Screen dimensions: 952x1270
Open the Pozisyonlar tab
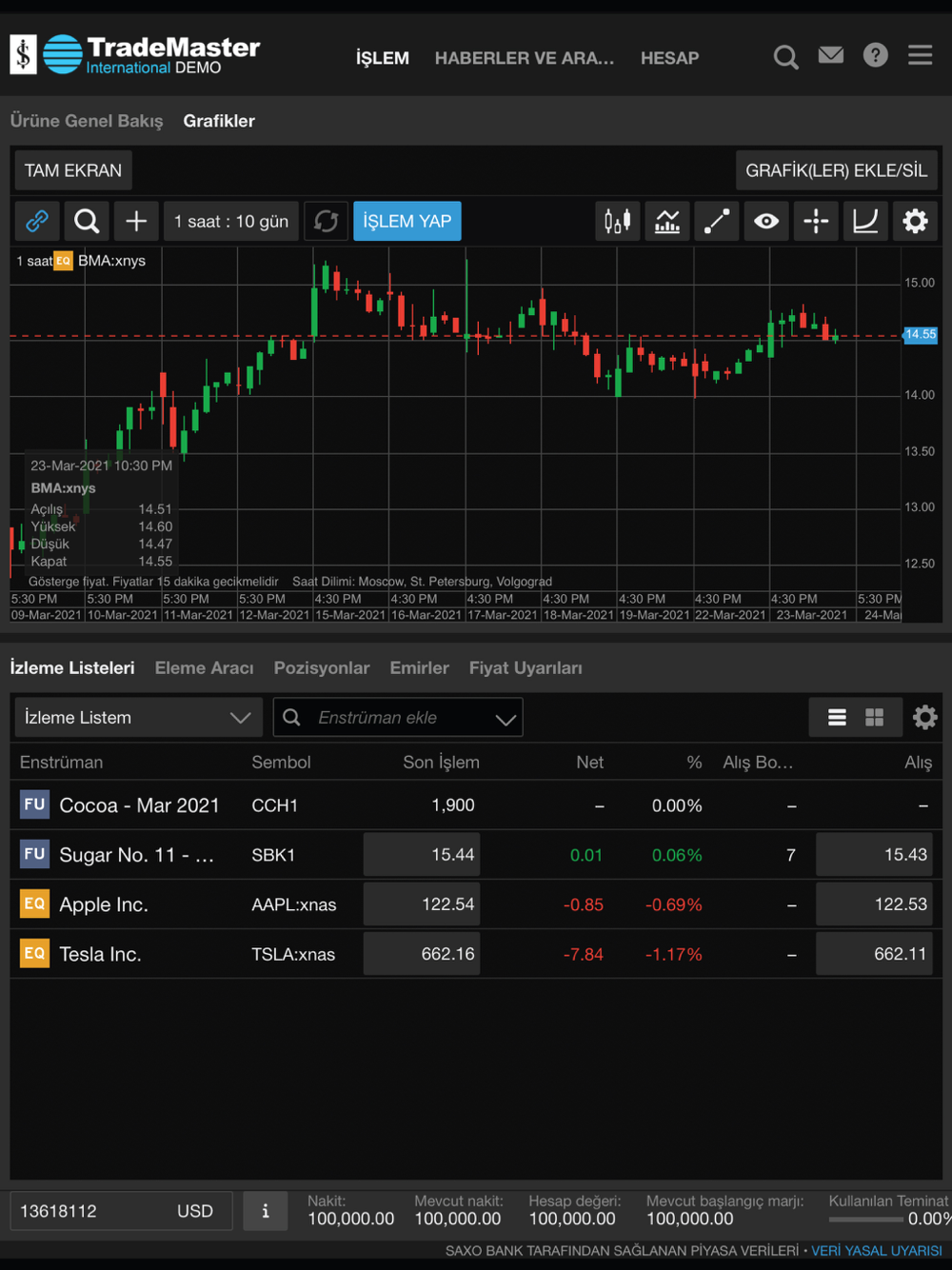coord(322,668)
